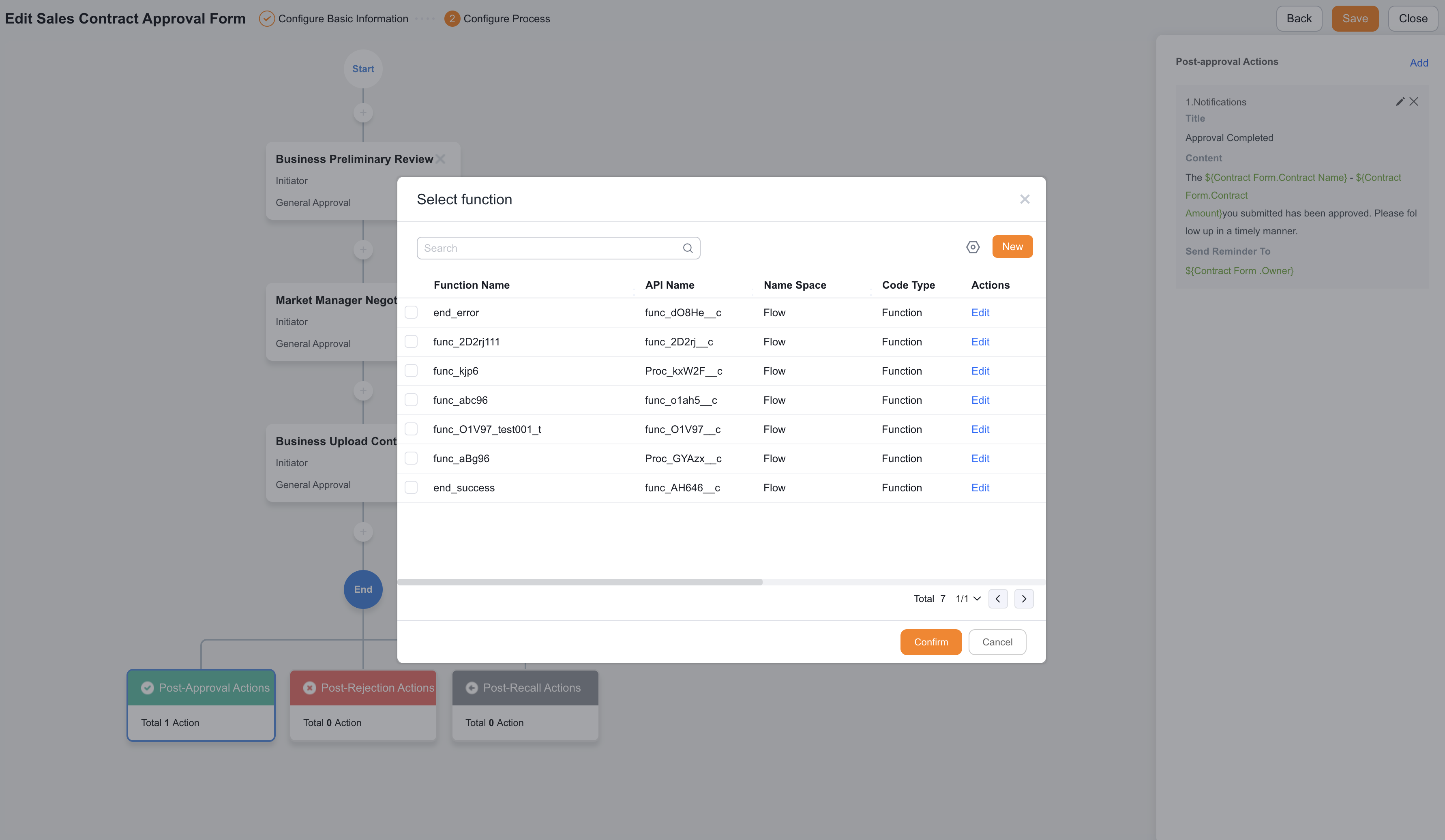This screenshot has width=1445, height=840.
Task: Focus the function Search field
Action: (558, 248)
